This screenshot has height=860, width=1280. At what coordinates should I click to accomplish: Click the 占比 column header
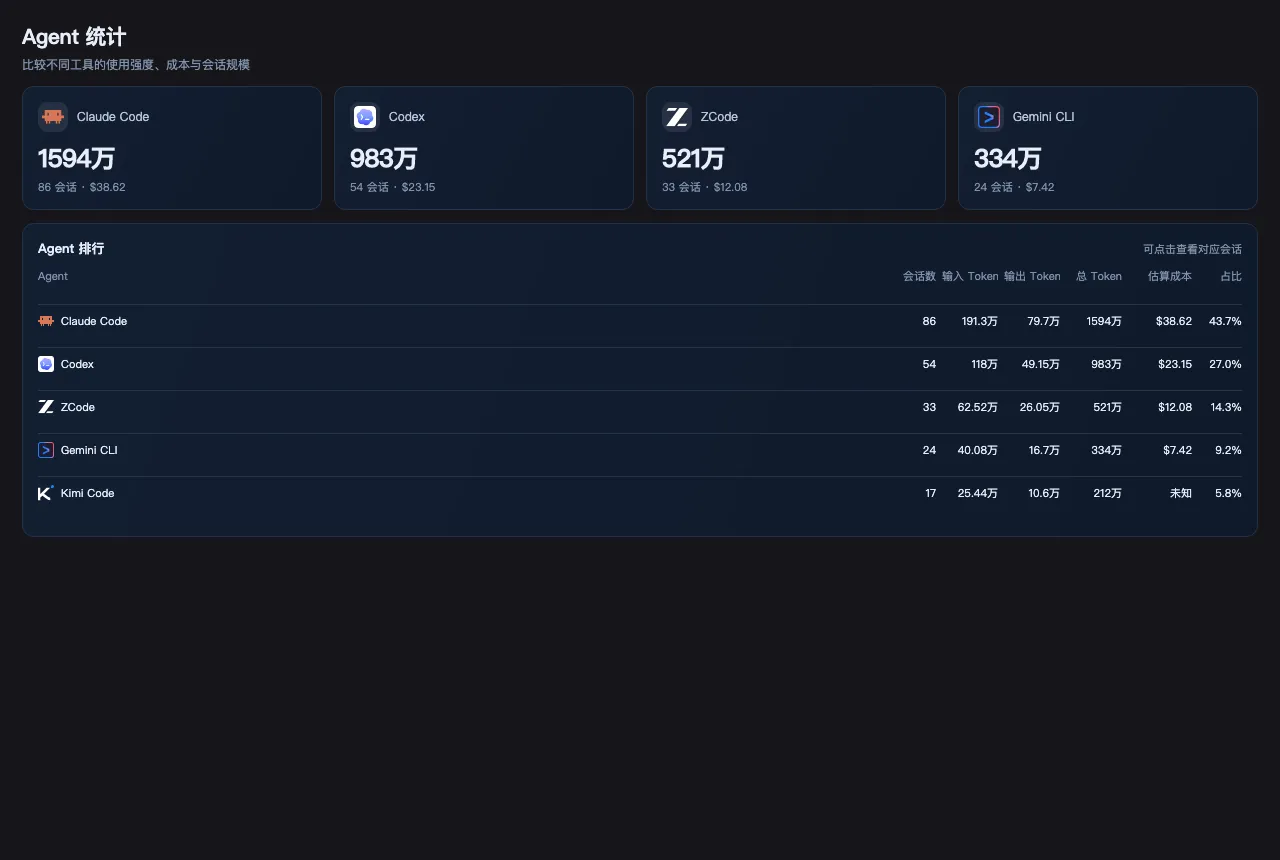coord(1231,276)
